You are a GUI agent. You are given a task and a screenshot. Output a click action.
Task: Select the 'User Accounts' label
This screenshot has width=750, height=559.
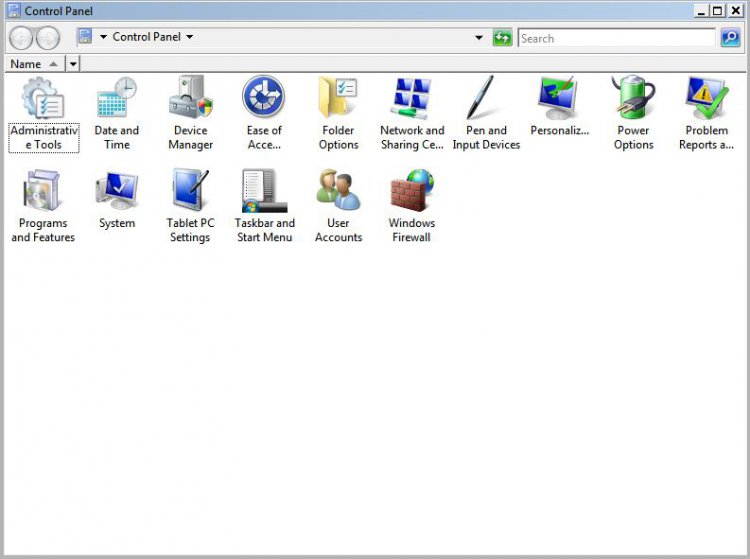coord(338,230)
